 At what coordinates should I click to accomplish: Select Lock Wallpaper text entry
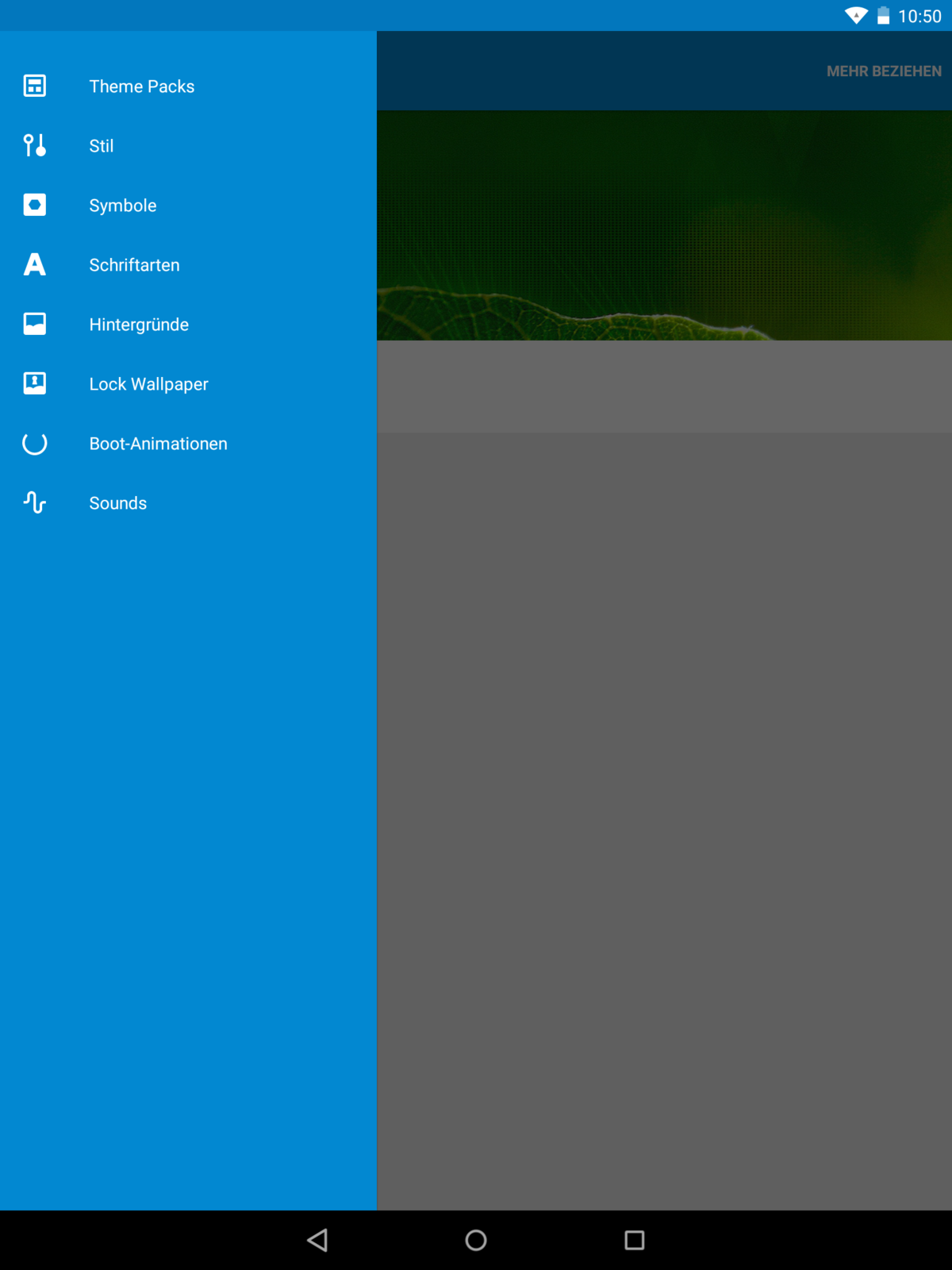pyautogui.click(x=148, y=384)
